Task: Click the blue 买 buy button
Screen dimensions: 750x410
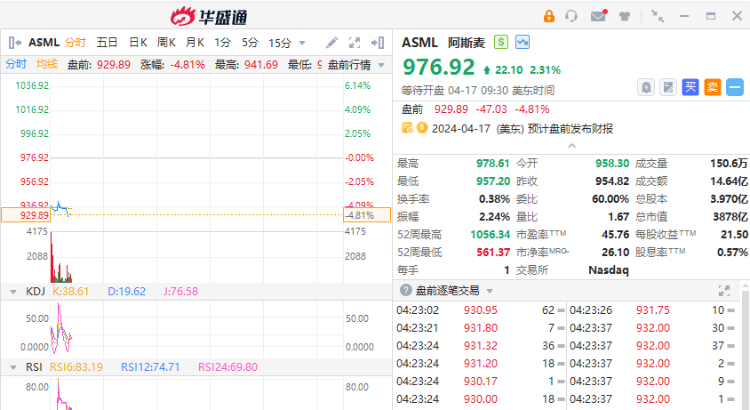Action: 690,88
